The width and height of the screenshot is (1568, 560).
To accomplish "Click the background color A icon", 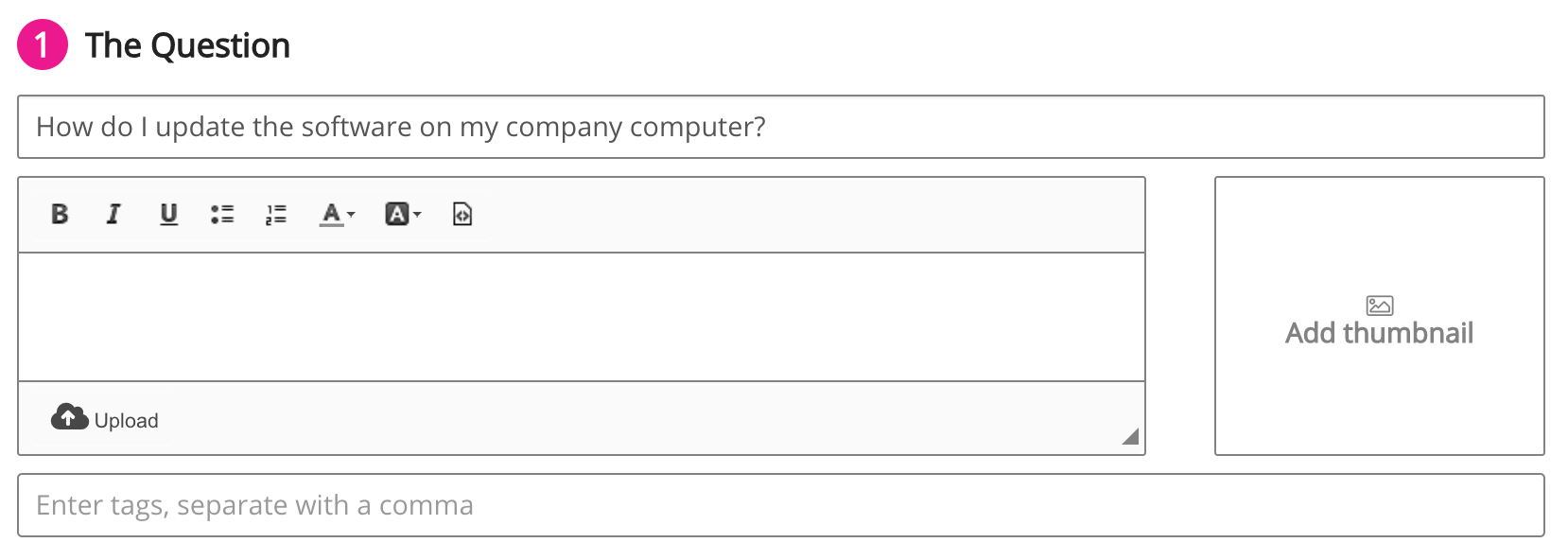I will [x=396, y=215].
